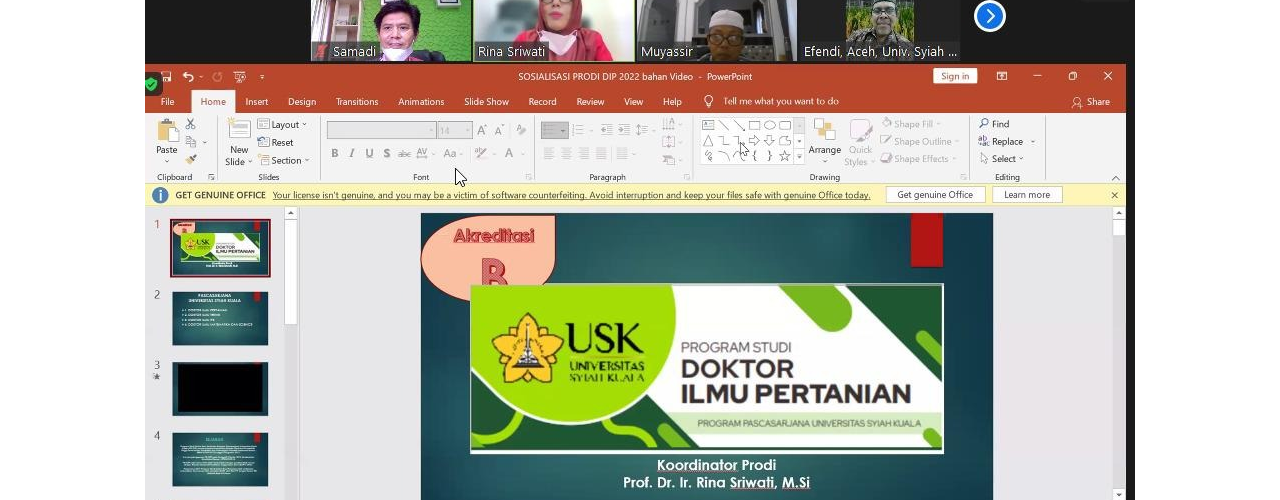Click the Paste clipboard icon

tap(167, 132)
